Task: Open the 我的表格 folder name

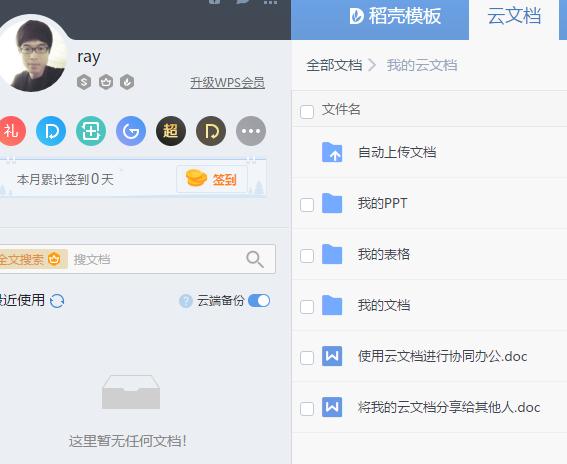Action: [384, 254]
